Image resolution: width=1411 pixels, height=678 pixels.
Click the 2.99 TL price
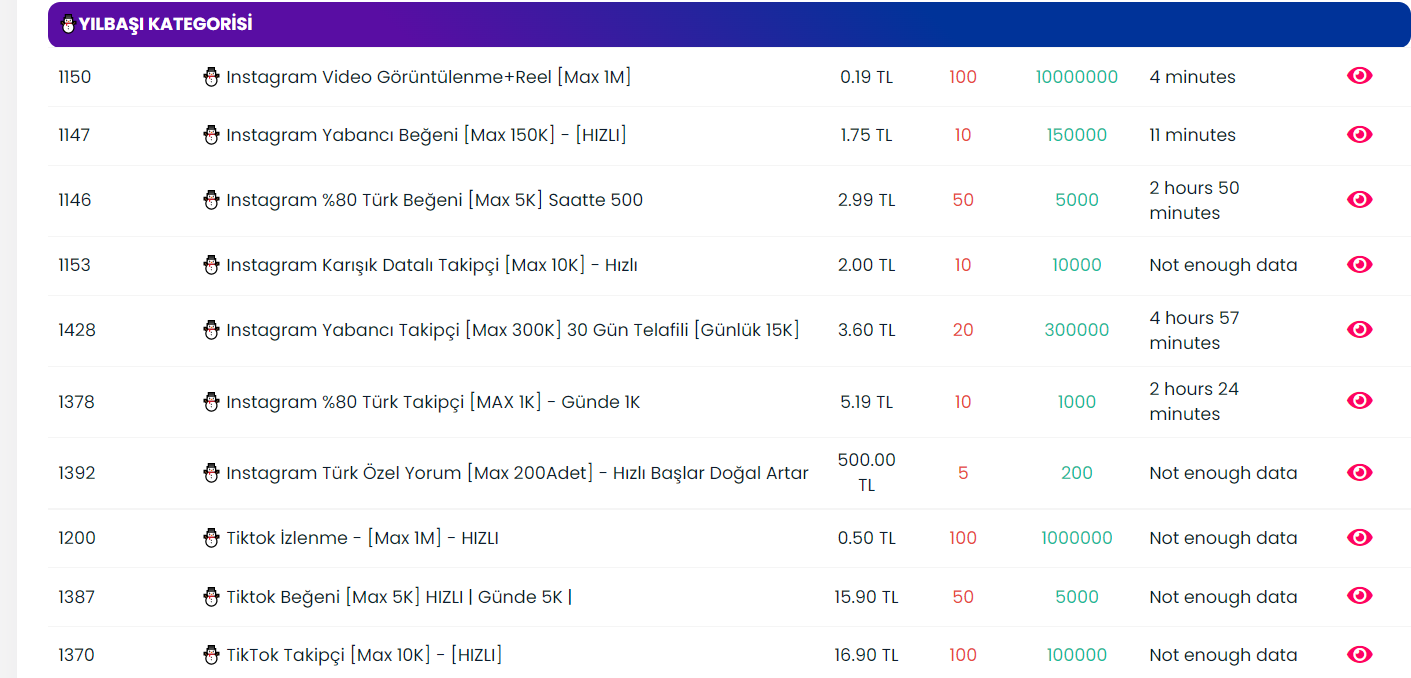click(866, 200)
